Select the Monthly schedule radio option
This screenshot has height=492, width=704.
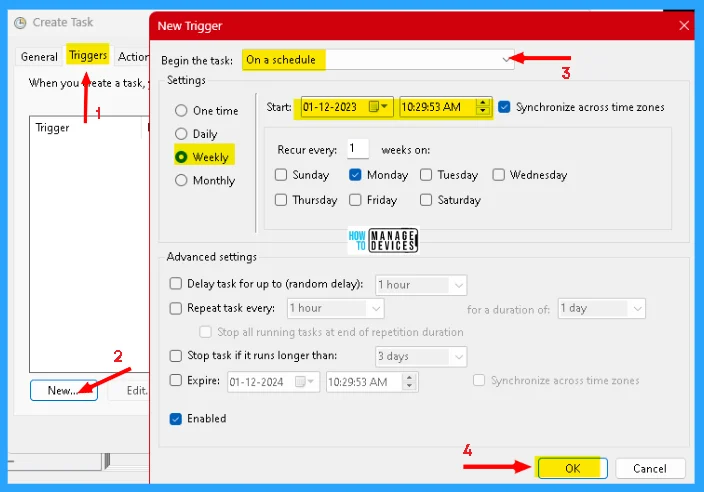[205, 180]
